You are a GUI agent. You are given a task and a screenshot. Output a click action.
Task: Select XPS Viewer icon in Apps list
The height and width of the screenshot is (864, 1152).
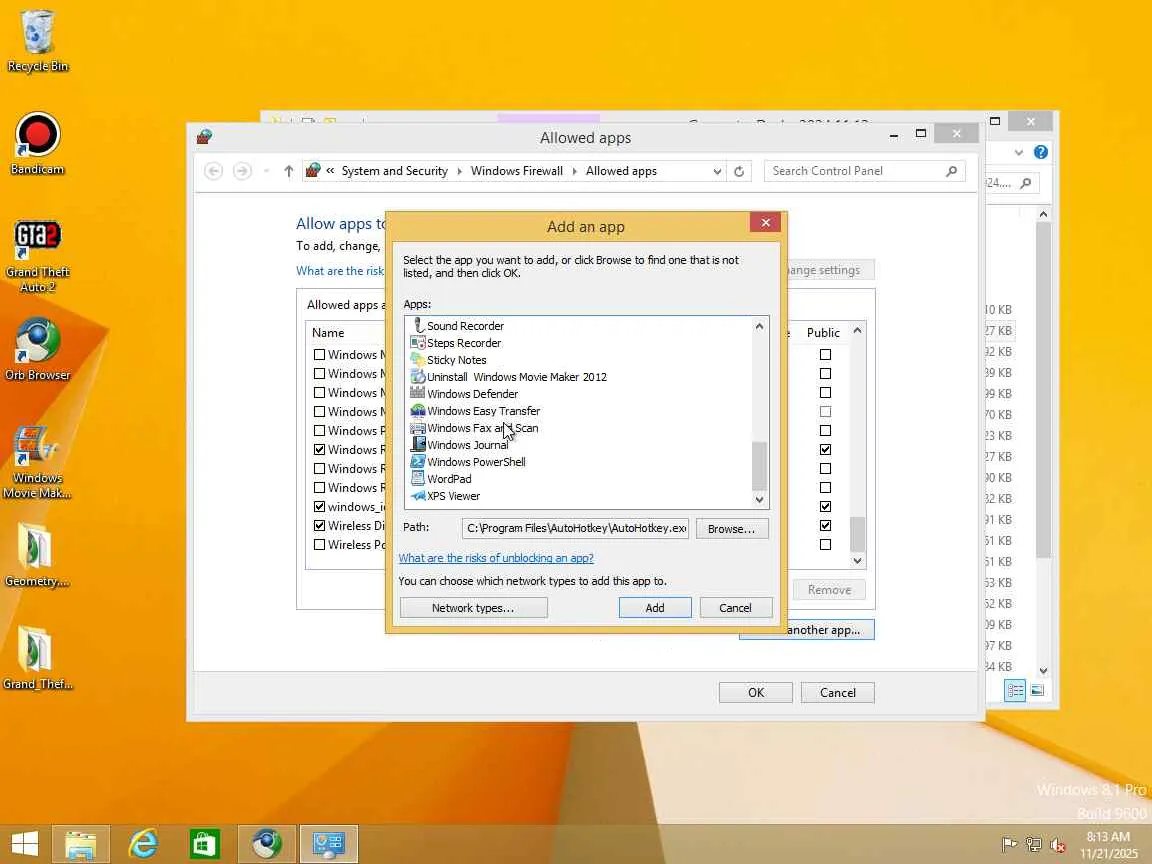418,495
